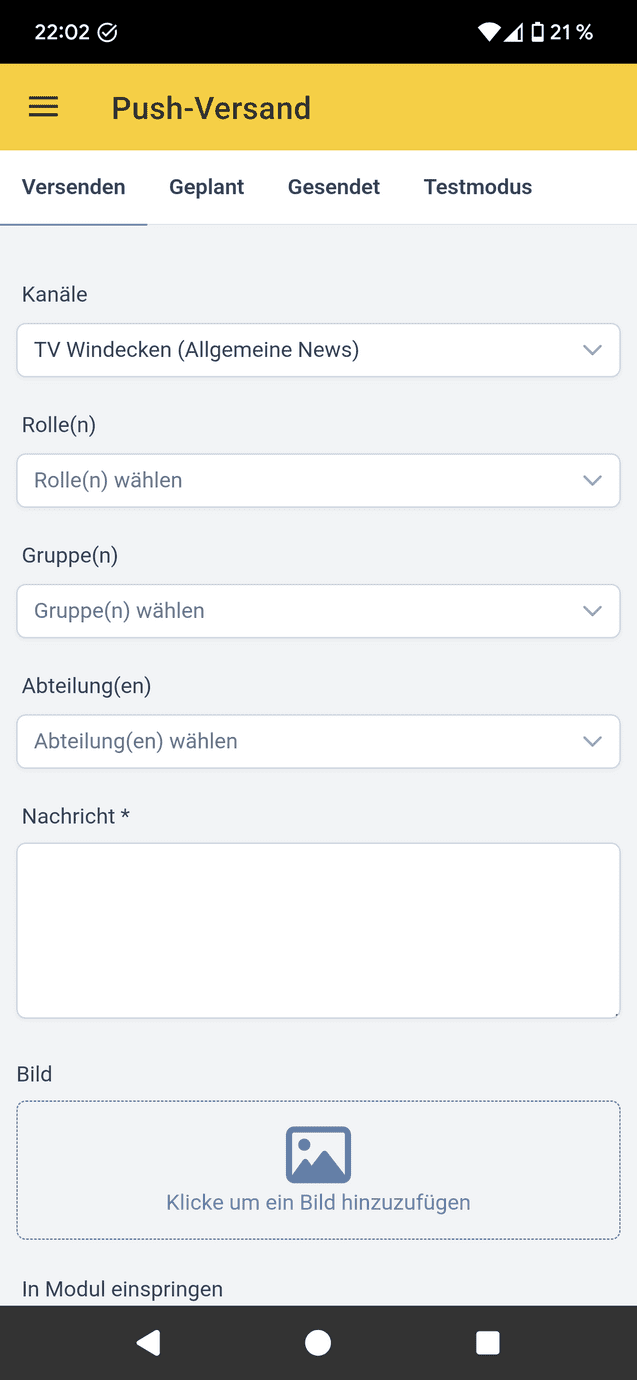The height and width of the screenshot is (1380, 637).
Task: Switch to the Gesendet tab
Action: pos(334,187)
